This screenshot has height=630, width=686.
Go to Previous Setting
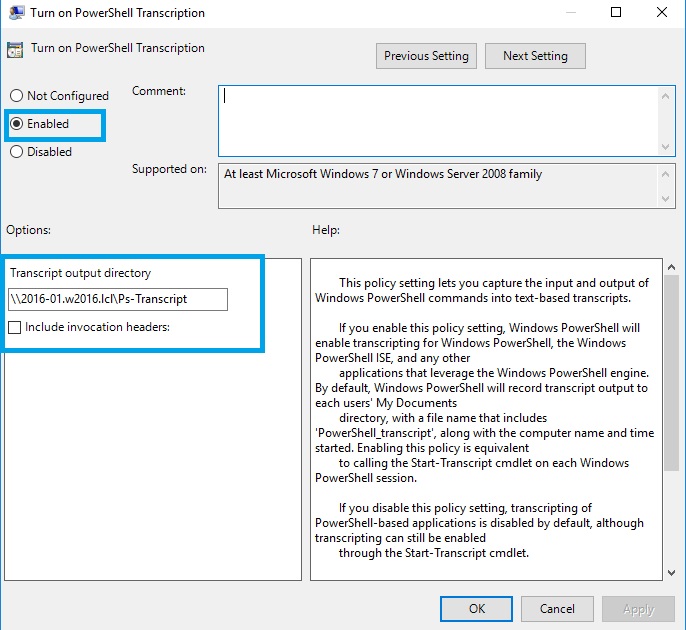coord(426,56)
